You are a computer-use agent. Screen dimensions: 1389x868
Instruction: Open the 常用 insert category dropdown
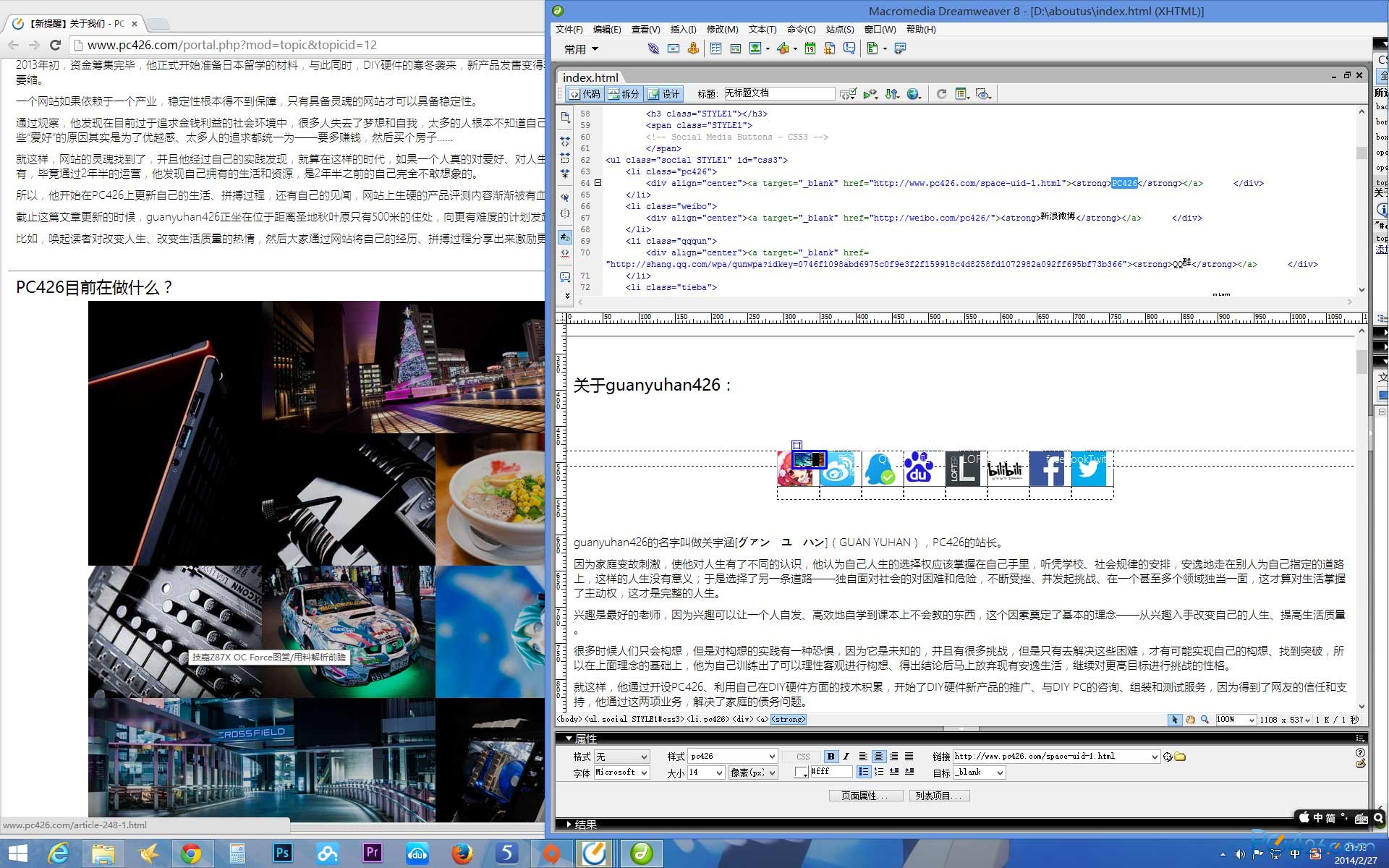582,49
